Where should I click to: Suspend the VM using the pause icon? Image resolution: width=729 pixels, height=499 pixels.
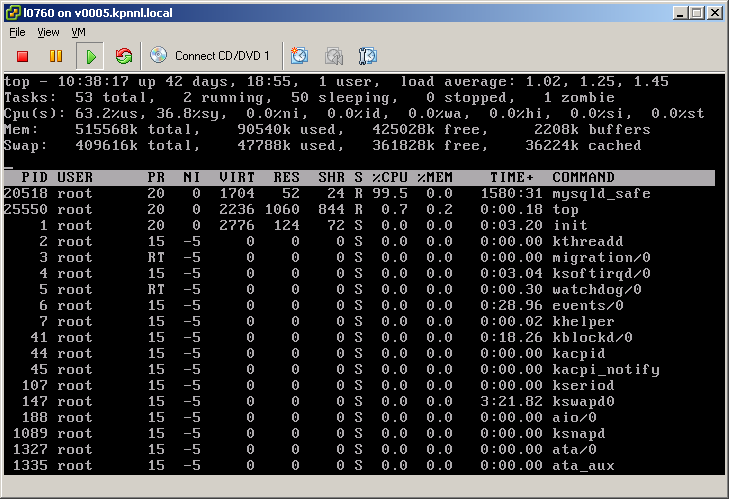point(56,56)
